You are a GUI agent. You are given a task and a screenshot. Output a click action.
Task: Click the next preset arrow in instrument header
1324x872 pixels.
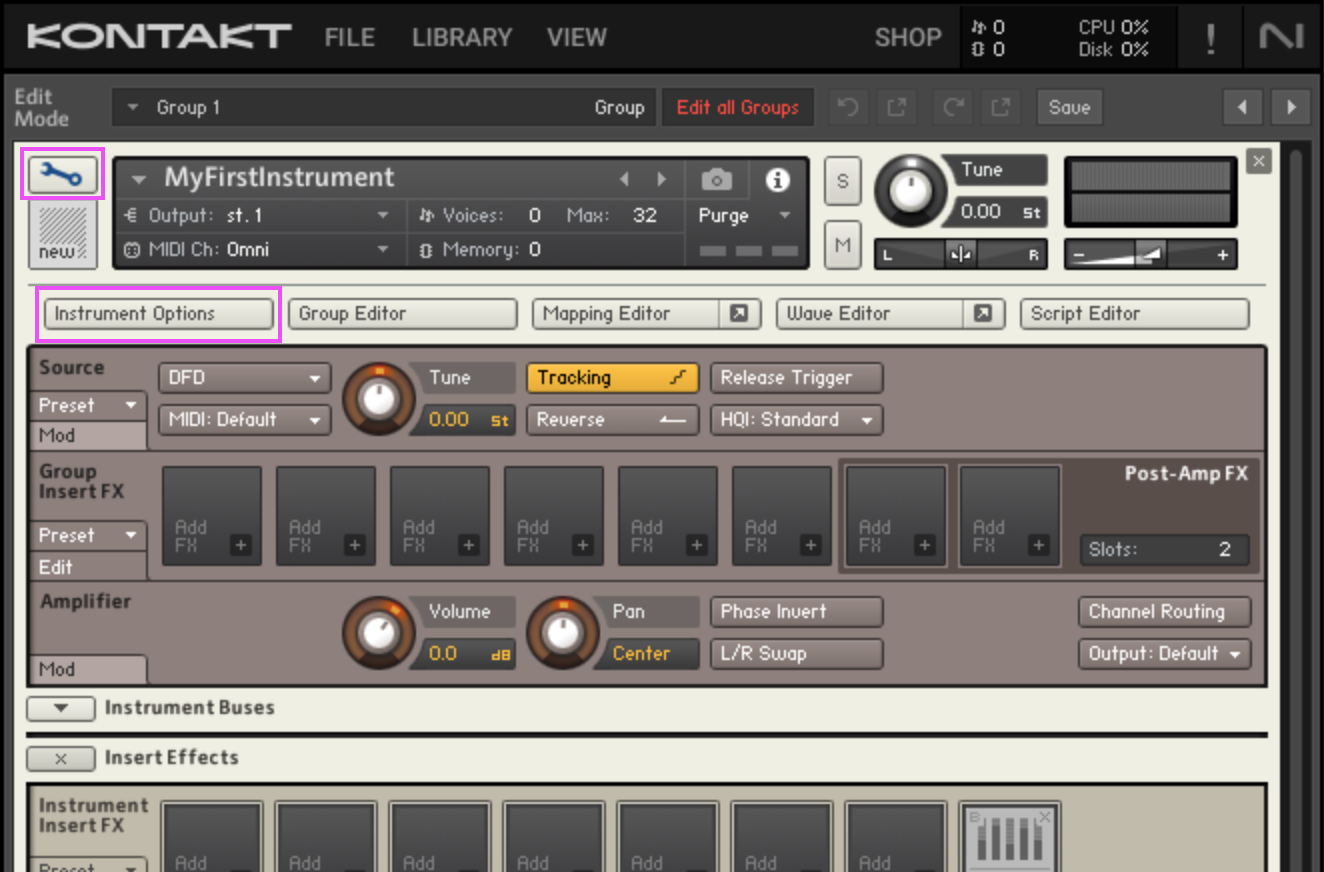(x=661, y=180)
